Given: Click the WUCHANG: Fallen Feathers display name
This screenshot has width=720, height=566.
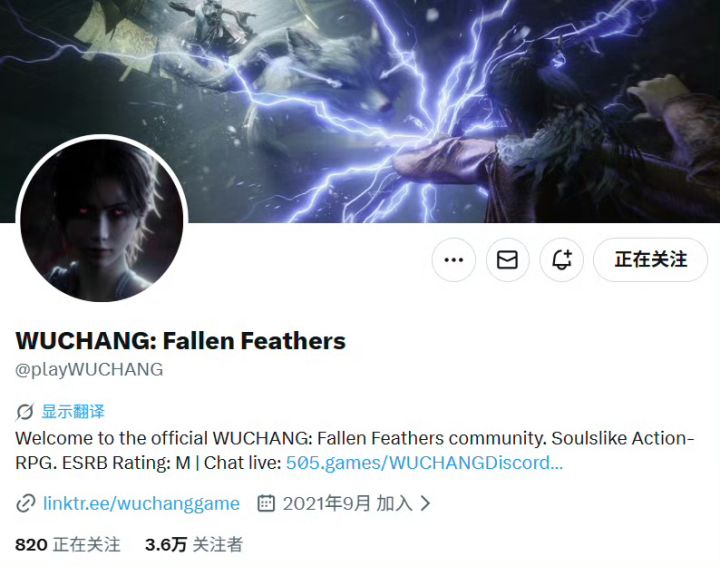Looking at the screenshot, I should click(x=180, y=341).
